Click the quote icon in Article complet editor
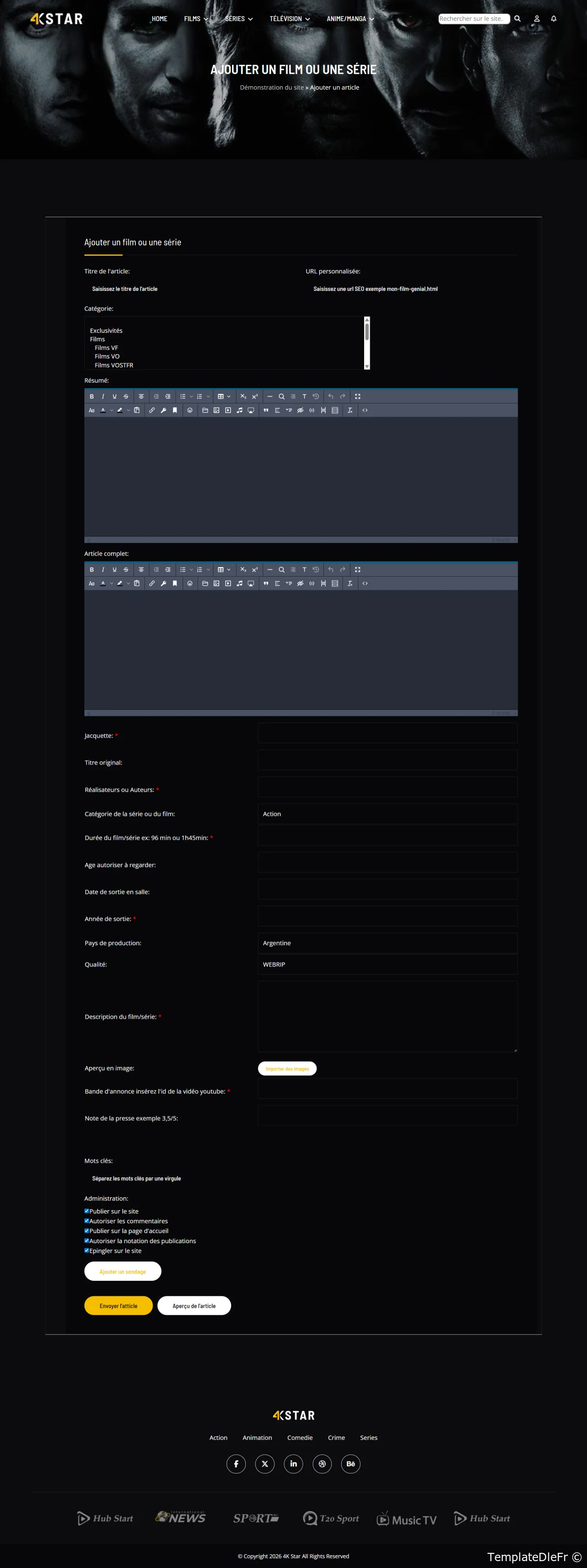587x1568 pixels. click(x=266, y=583)
